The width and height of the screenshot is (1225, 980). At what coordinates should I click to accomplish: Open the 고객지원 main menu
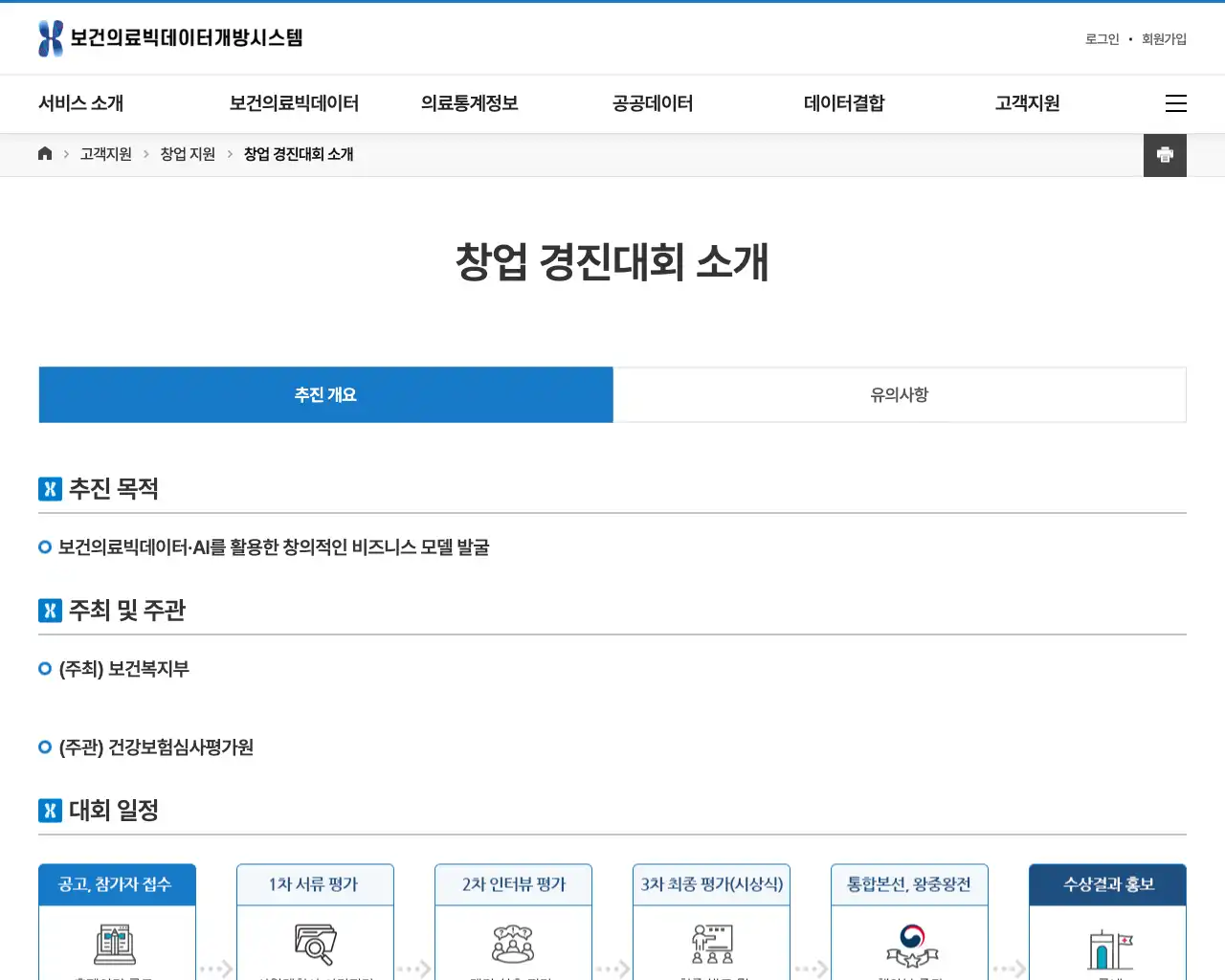(1027, 103)
